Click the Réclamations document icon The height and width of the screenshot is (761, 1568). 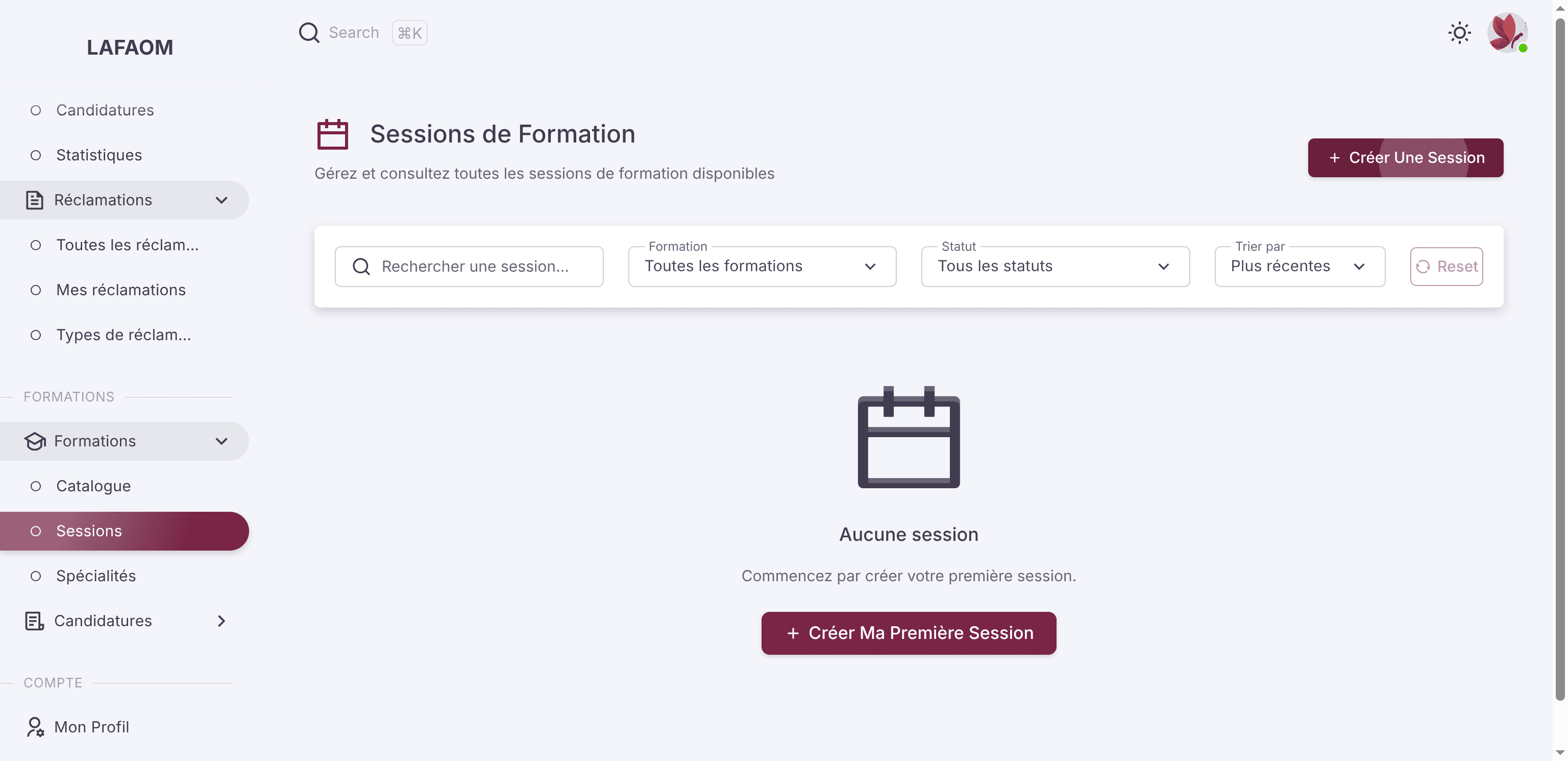[x=35, y=200]
